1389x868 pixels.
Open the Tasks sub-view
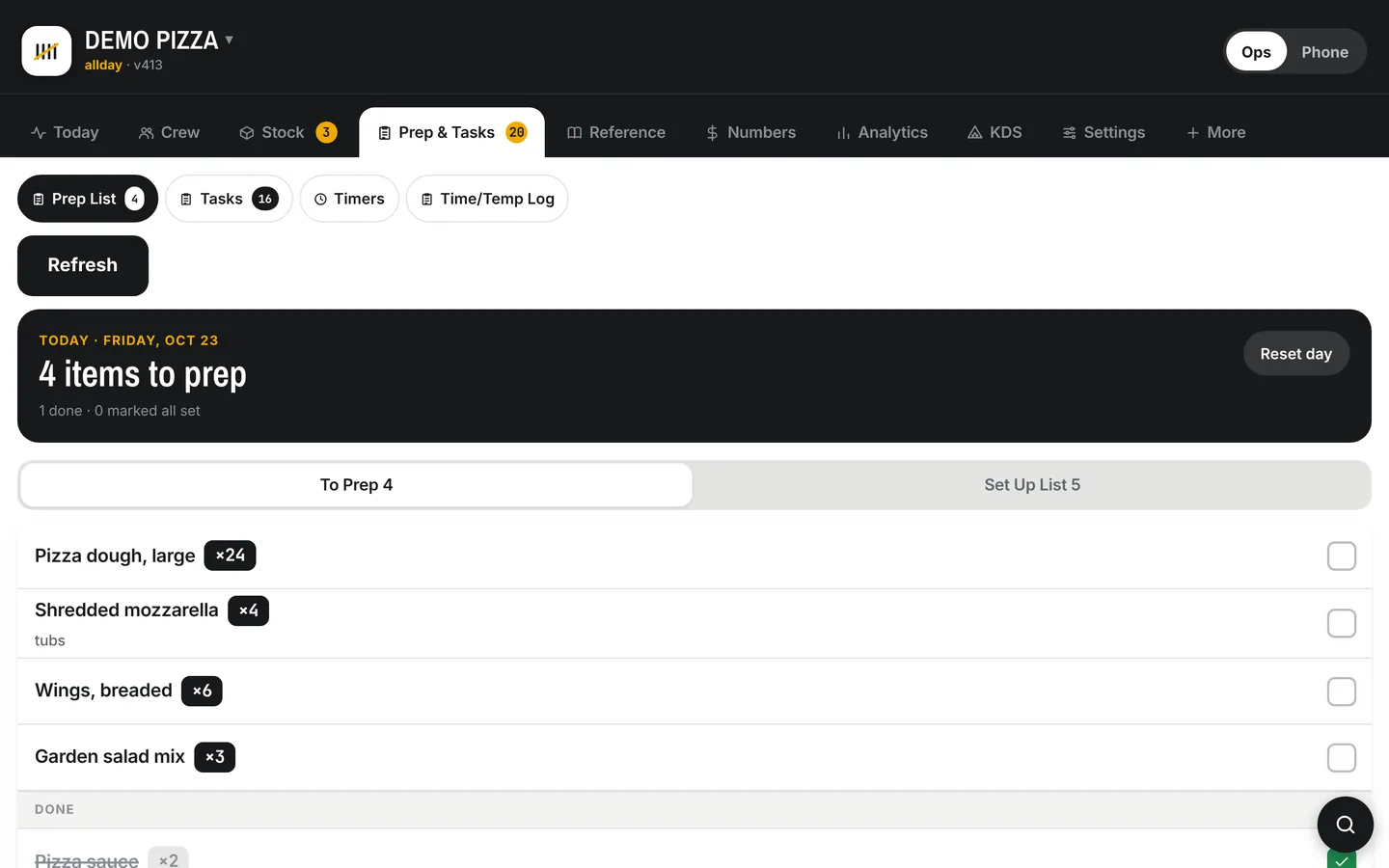pos(229,199)
